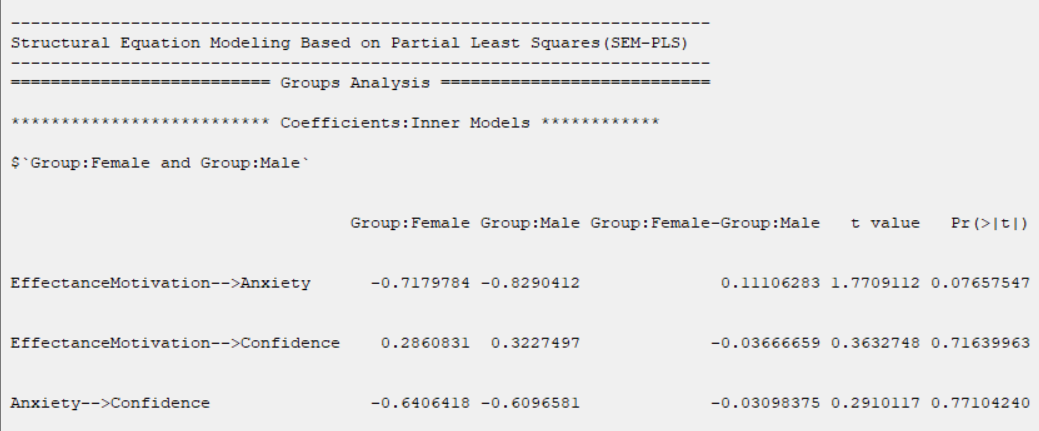
Task: Click the Group:Female column header
Action: [410, 223]
